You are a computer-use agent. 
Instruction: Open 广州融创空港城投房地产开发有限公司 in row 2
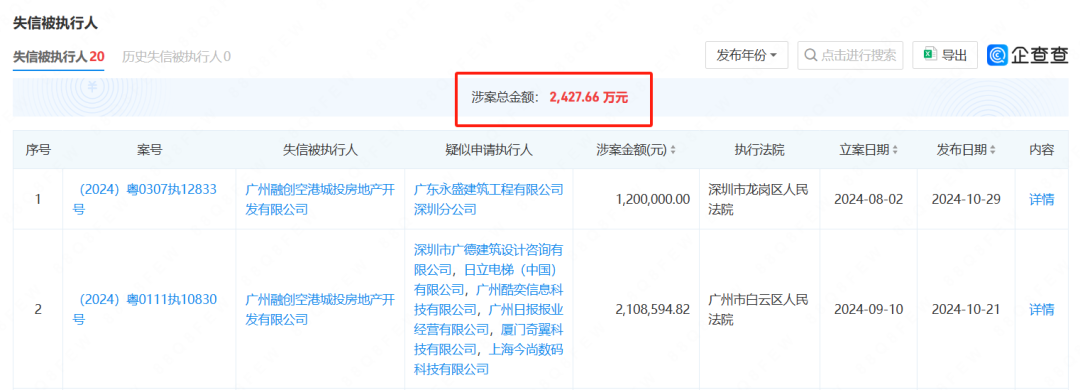[320, 309]
